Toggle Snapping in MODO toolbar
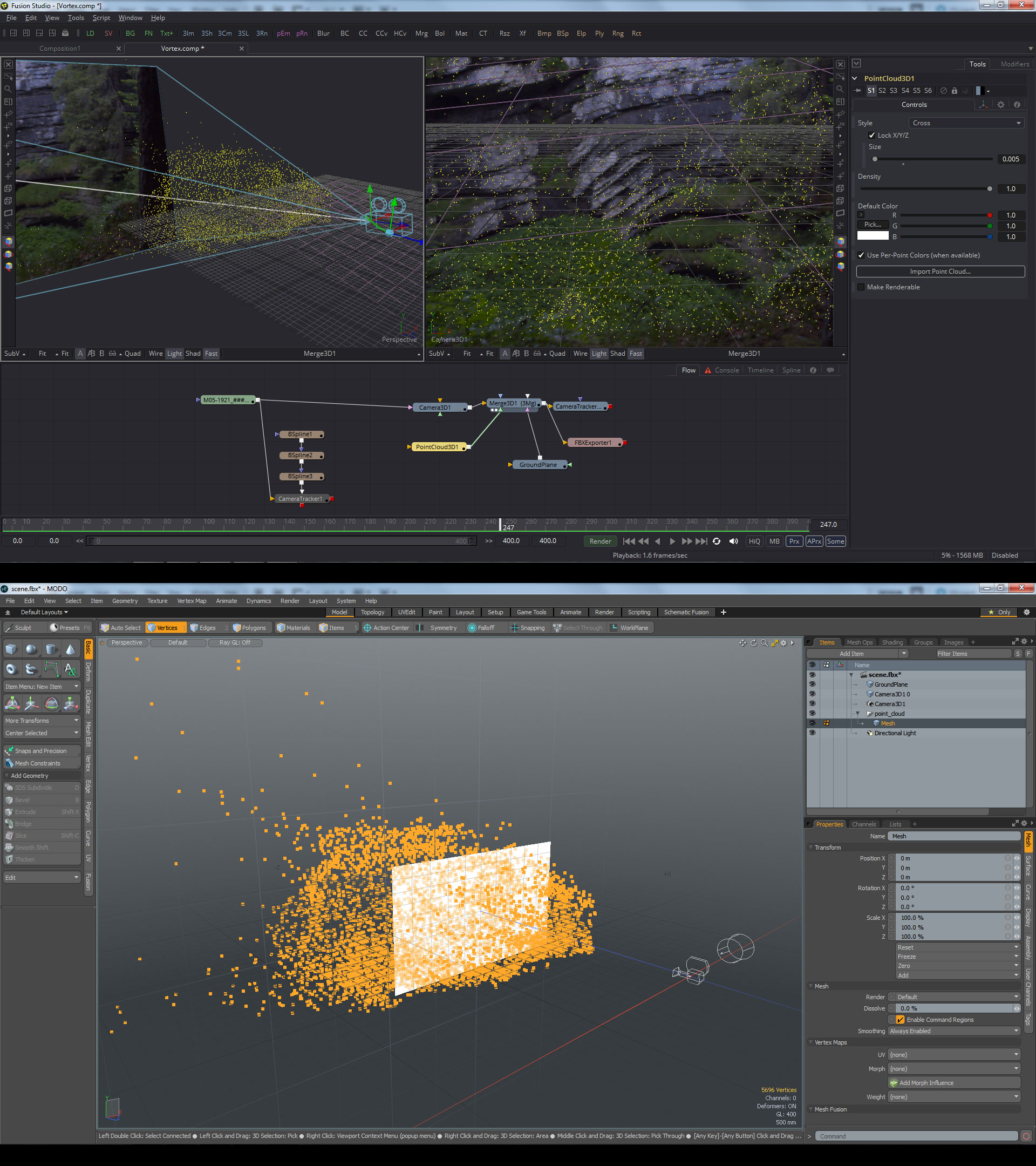Screen dimensions: 1036x1166 point(527,627)
